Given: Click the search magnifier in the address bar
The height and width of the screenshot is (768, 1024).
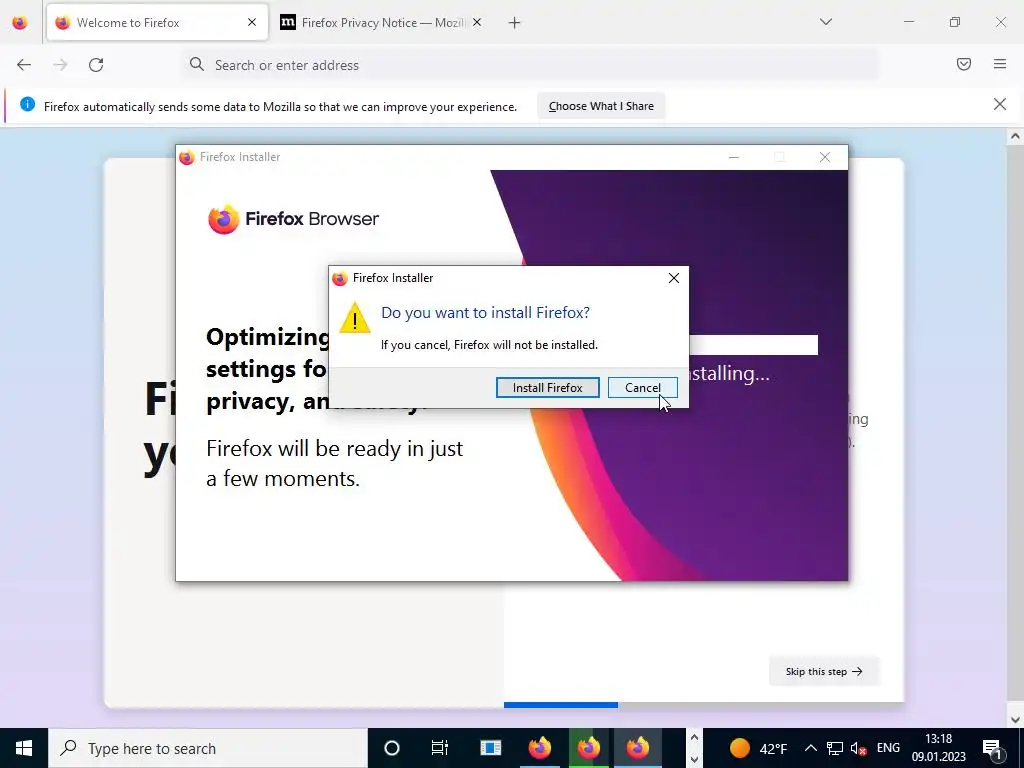Looking at the screenshot, I should point(197,64).
